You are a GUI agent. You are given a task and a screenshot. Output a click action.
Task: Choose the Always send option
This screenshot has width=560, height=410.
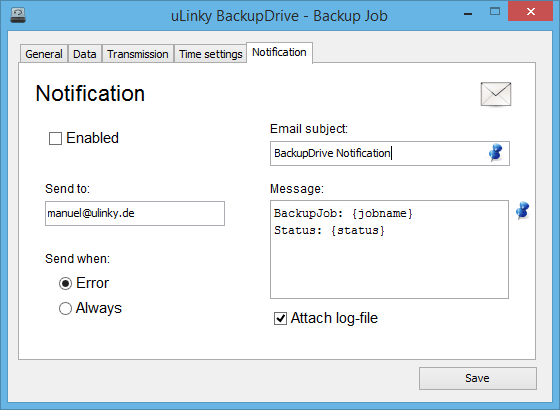coord(65,309)
